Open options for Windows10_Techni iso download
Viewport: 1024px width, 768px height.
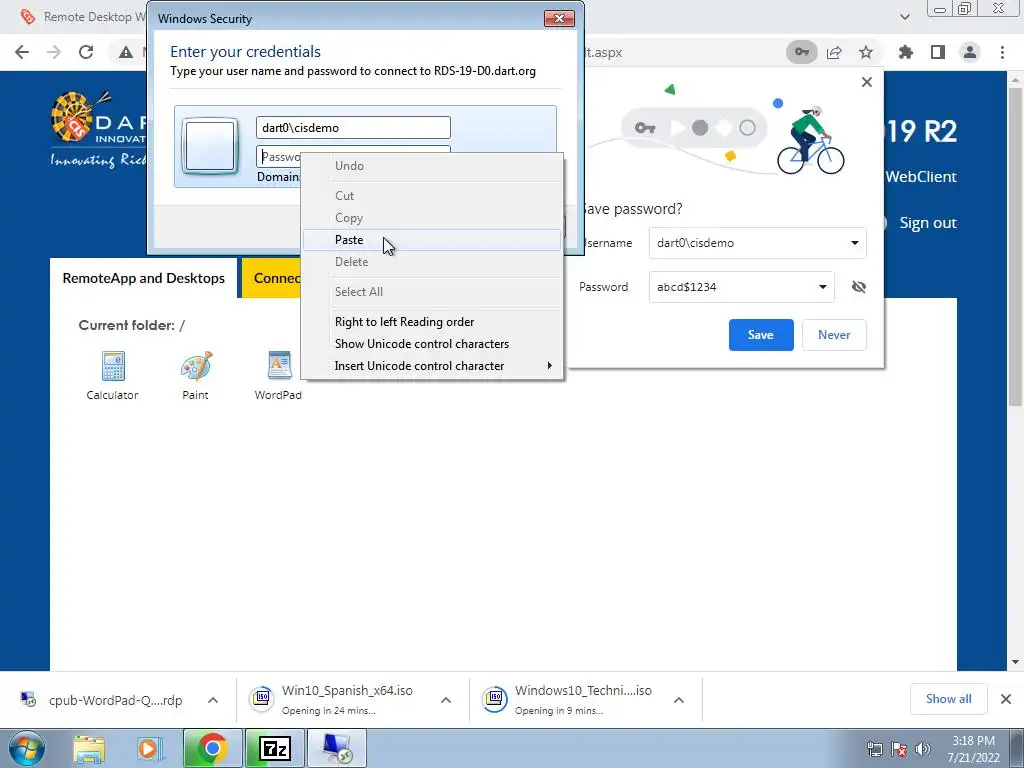pos(679,700)
